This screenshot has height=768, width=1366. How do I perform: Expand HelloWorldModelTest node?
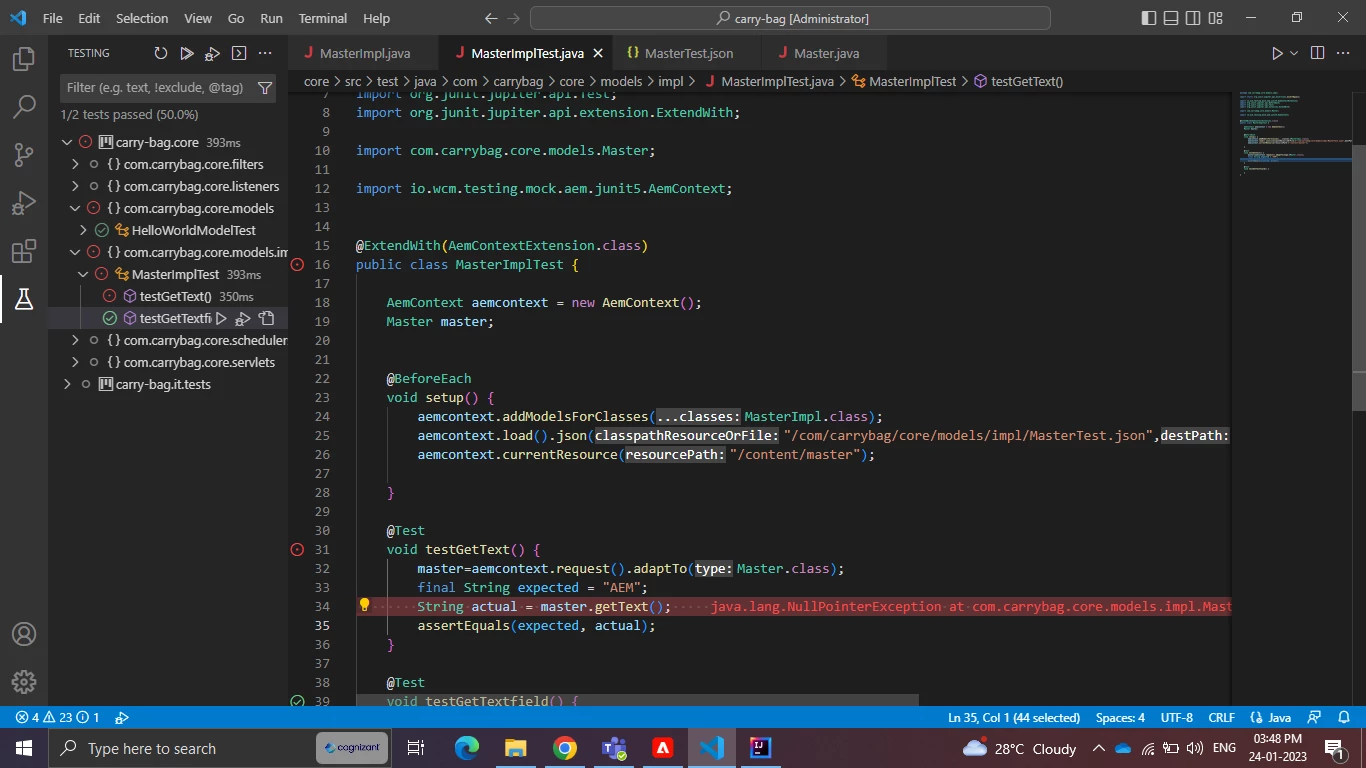(x=84, y=230)
